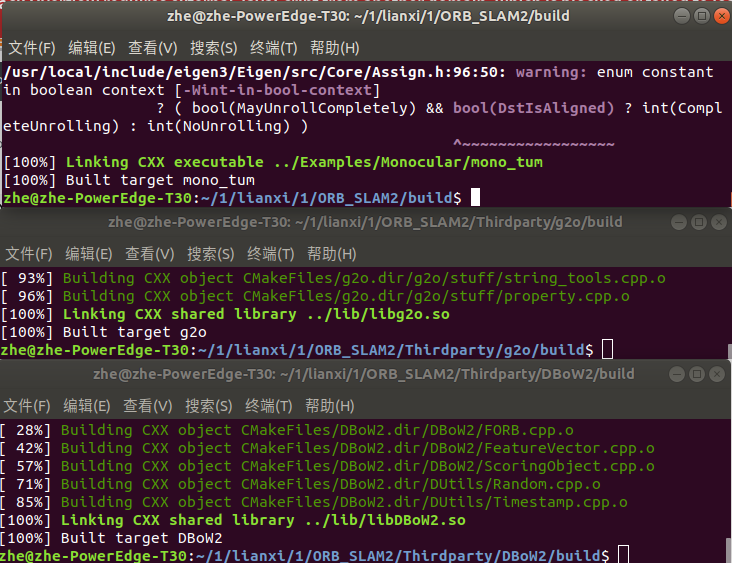This screenshot has height=563, width=732.
Task: Click the bool(DstIsAligned) highlighted text
Action: (x=534, y=108)
